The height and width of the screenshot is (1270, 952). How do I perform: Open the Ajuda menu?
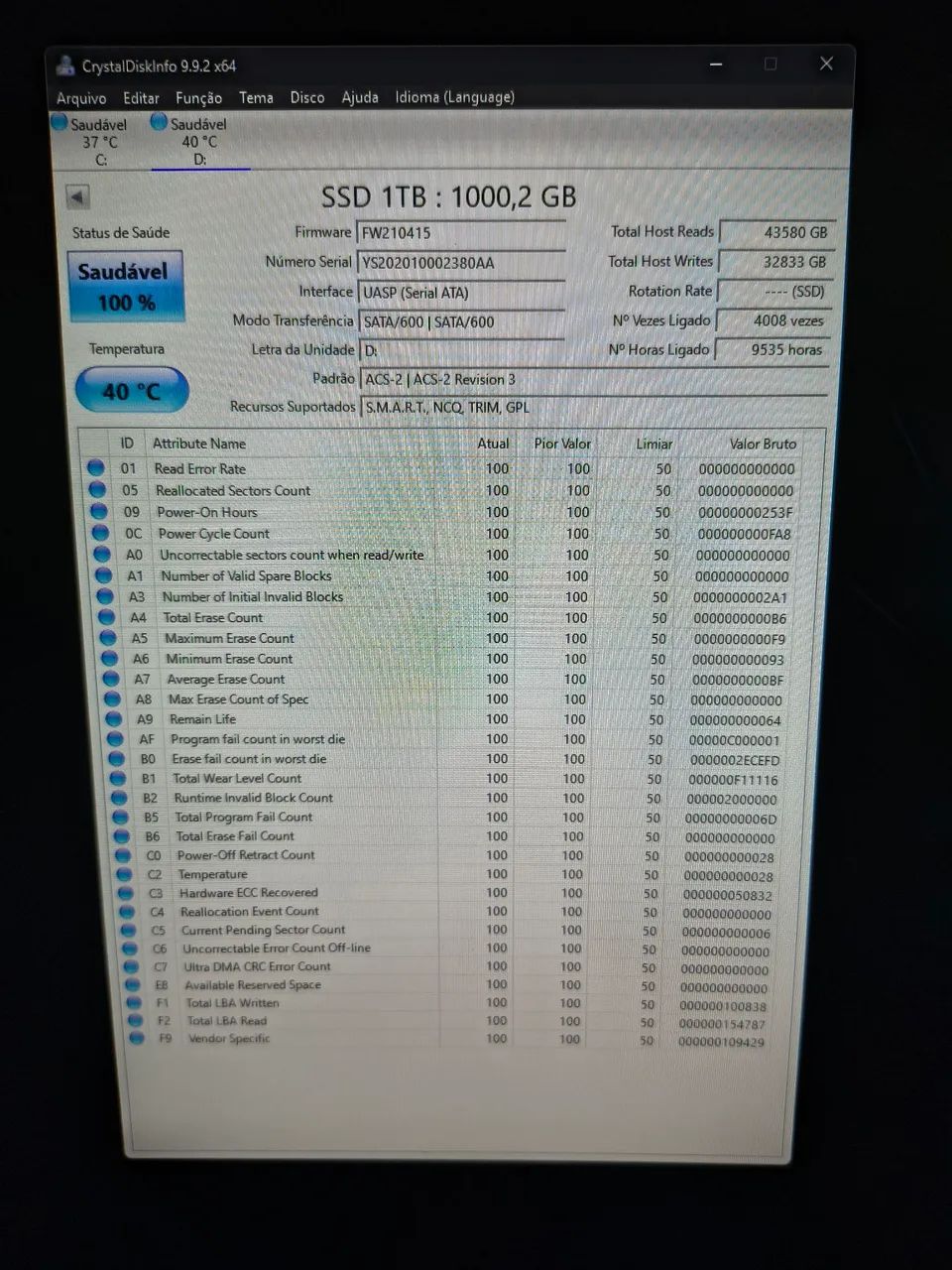click(360, 97)
